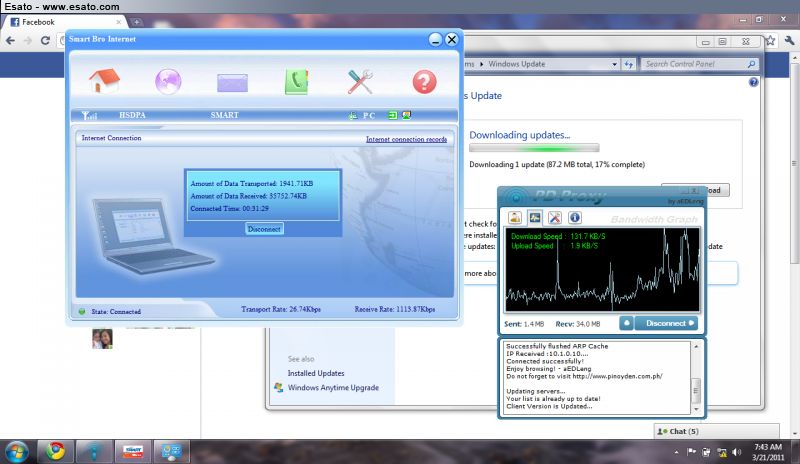This screenshot has width=800, height=464.
Task: Click the green arrow status icon in Smart Bro
Action: click(392, 115)
